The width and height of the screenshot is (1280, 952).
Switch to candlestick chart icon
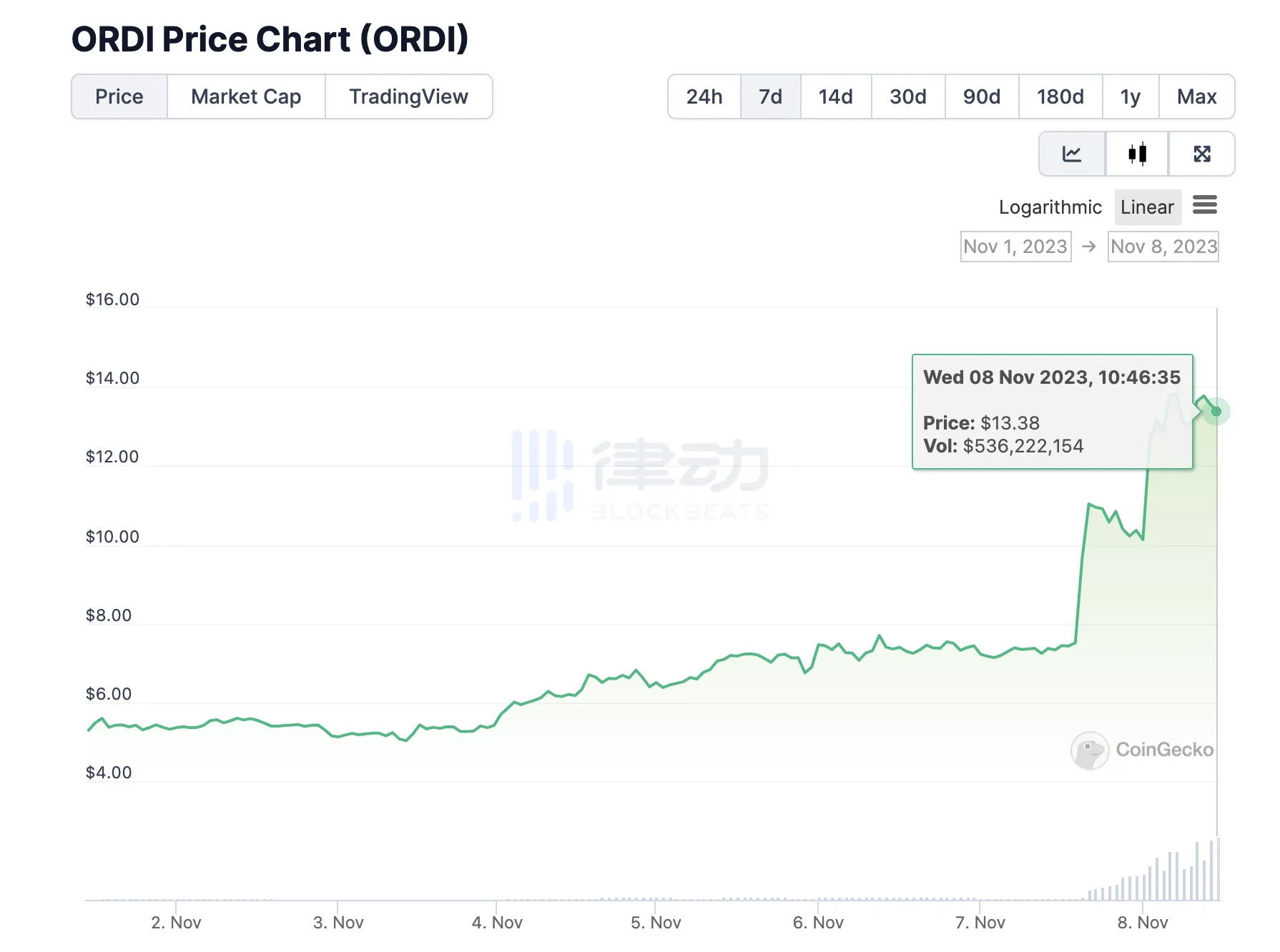pos(1137,154)
